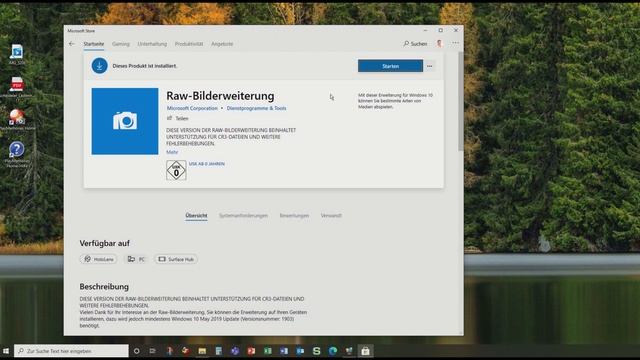Click the download circle icon in install banner
The width and height of the screenshot is (640, 360).
99,66
